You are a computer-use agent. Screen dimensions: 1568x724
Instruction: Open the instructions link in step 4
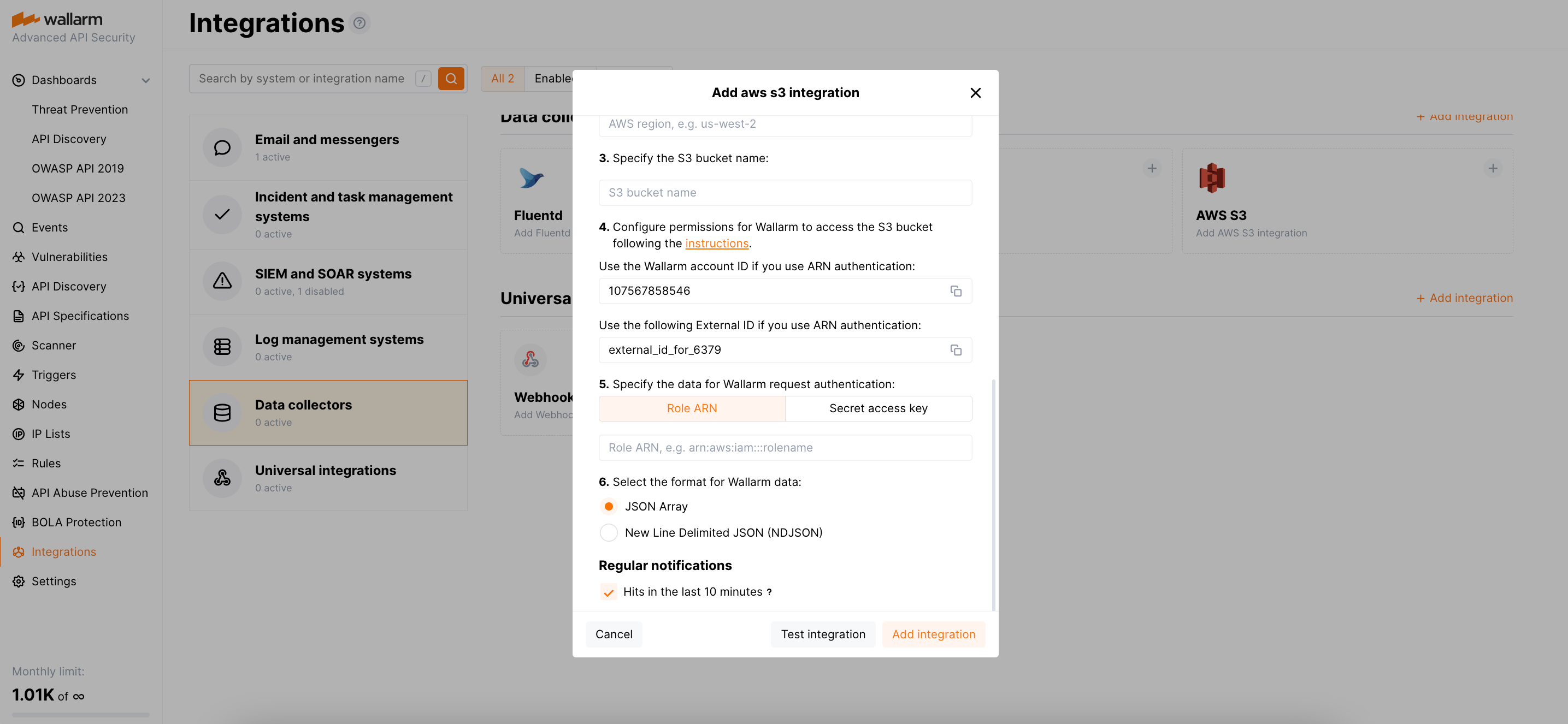click(x=716, y=243)
